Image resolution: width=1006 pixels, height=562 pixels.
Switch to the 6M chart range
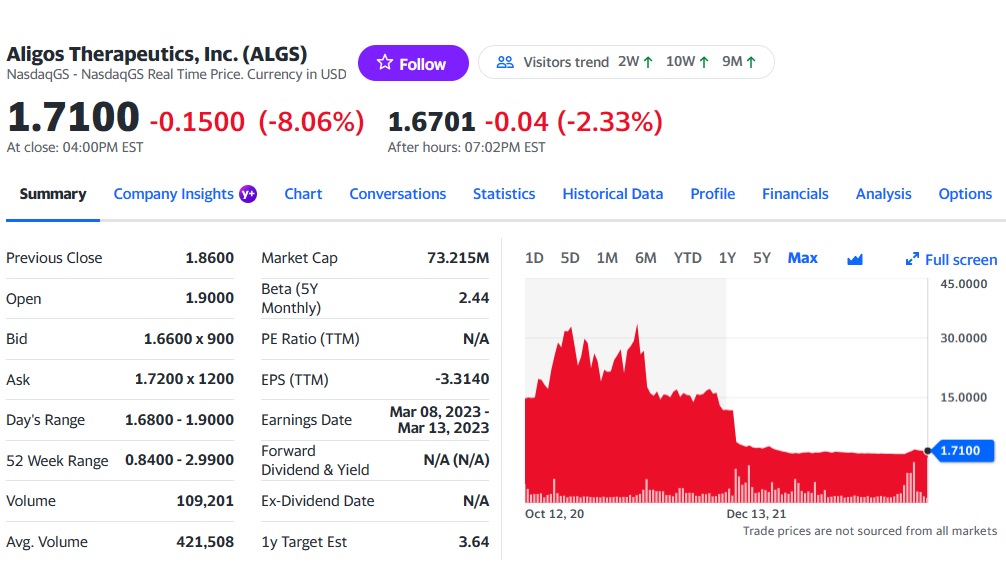(x=646, y=258)
